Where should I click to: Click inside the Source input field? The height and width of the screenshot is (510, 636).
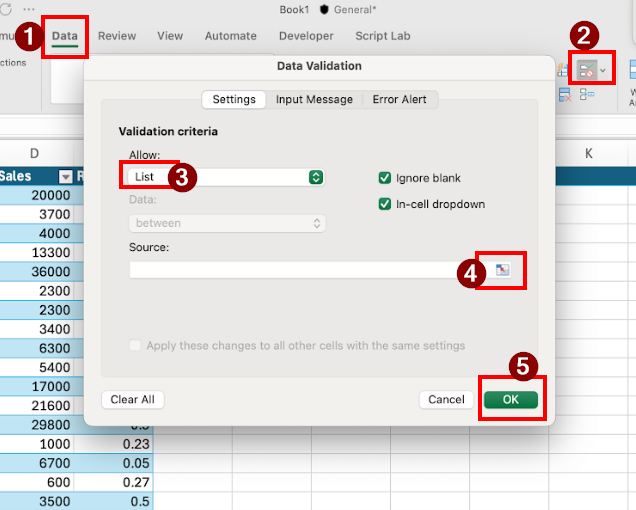click(x=310, y=270)
